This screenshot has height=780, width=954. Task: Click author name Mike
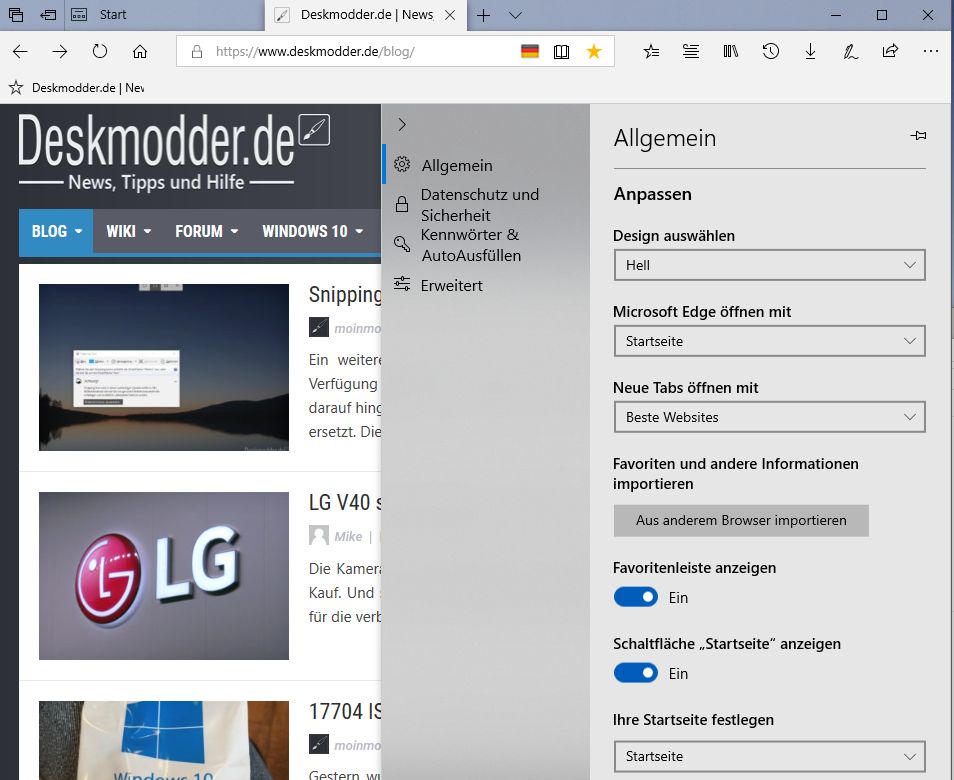(348, 536)
